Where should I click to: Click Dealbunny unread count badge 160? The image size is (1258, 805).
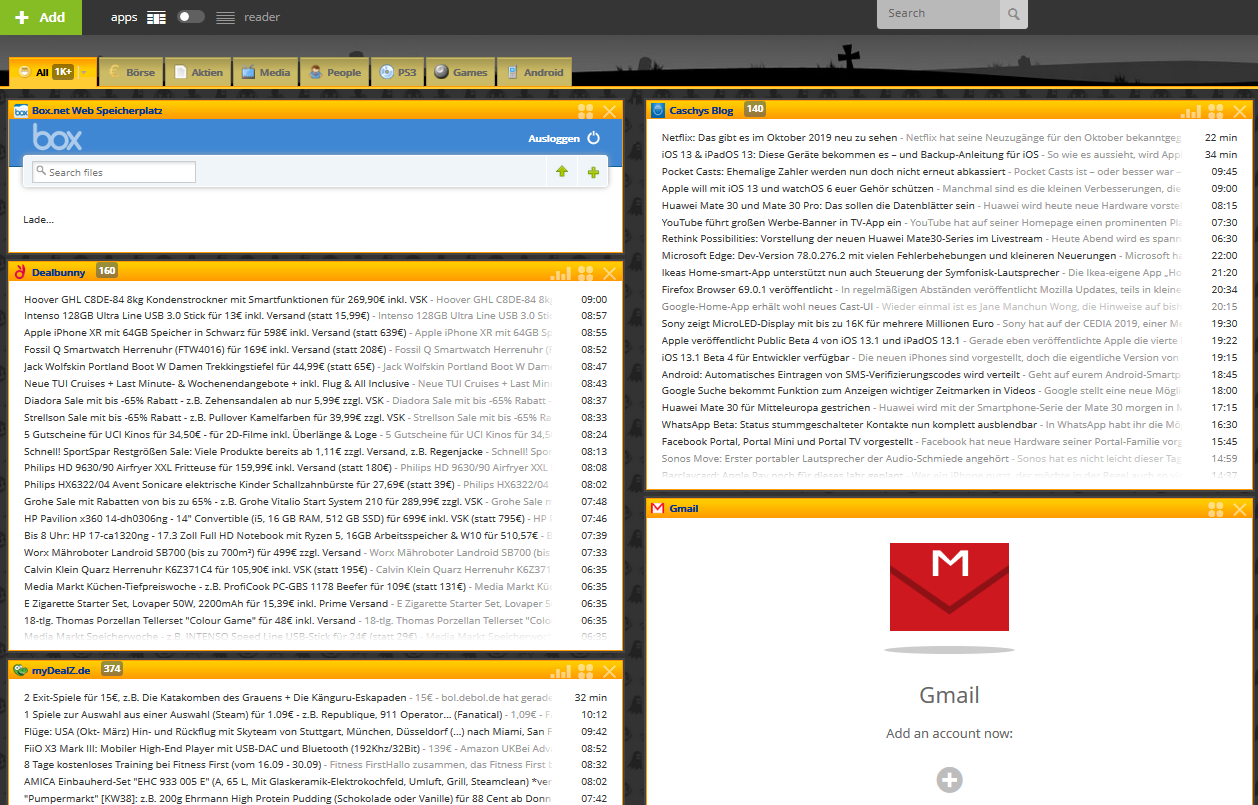[x=107, y=271]
